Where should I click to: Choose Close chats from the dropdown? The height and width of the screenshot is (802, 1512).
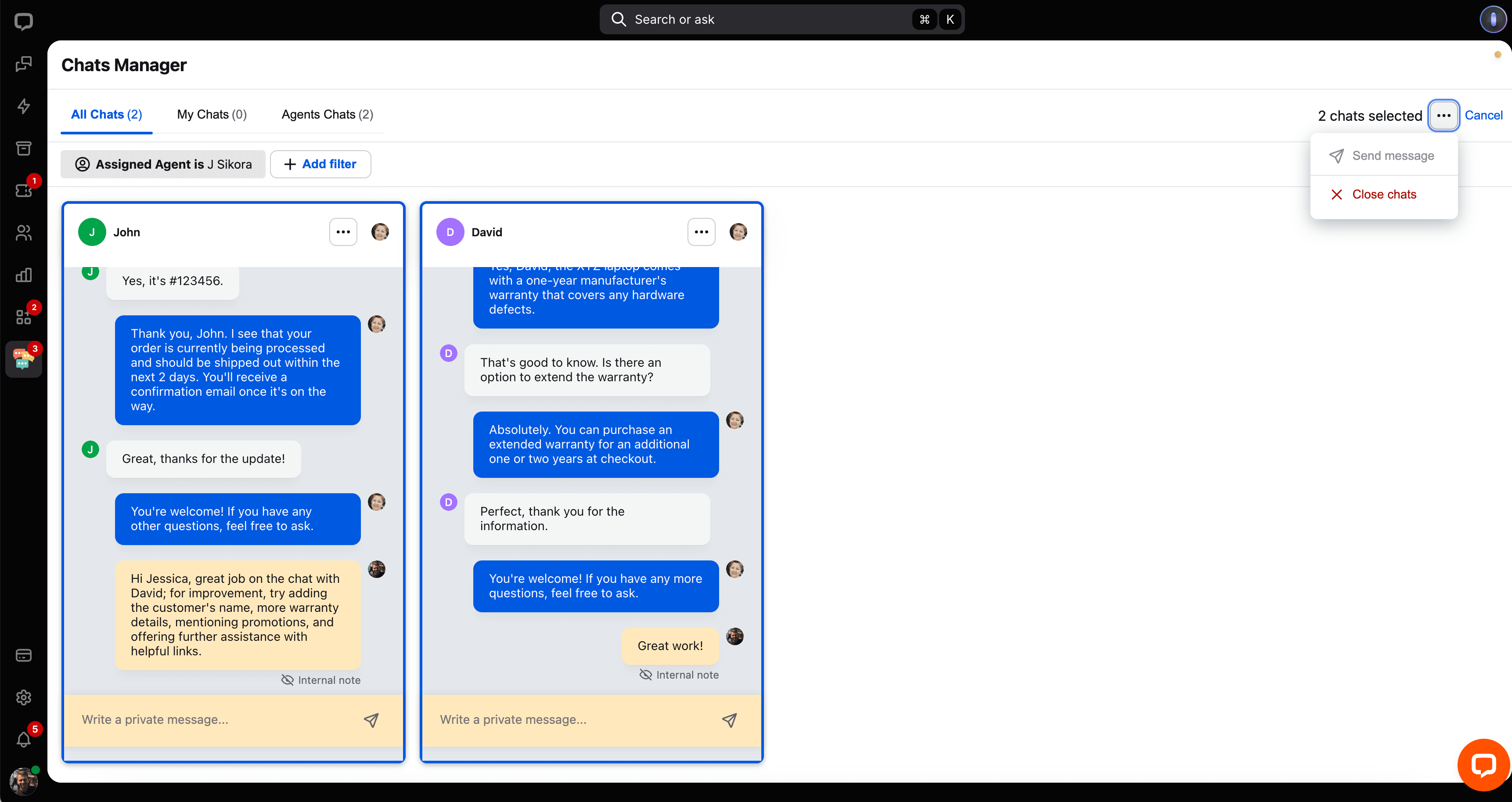pos(1383,194)
